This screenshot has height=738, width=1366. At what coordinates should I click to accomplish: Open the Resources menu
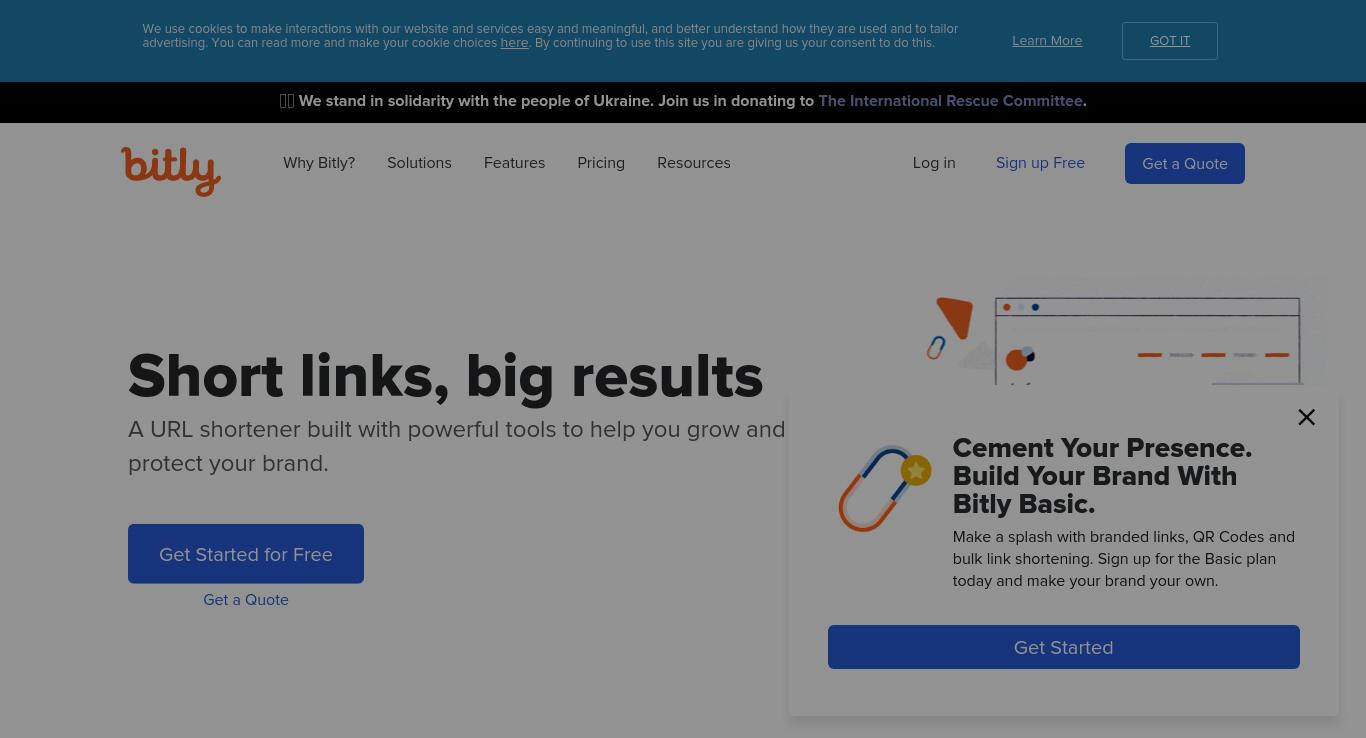(x=694, y=163)
